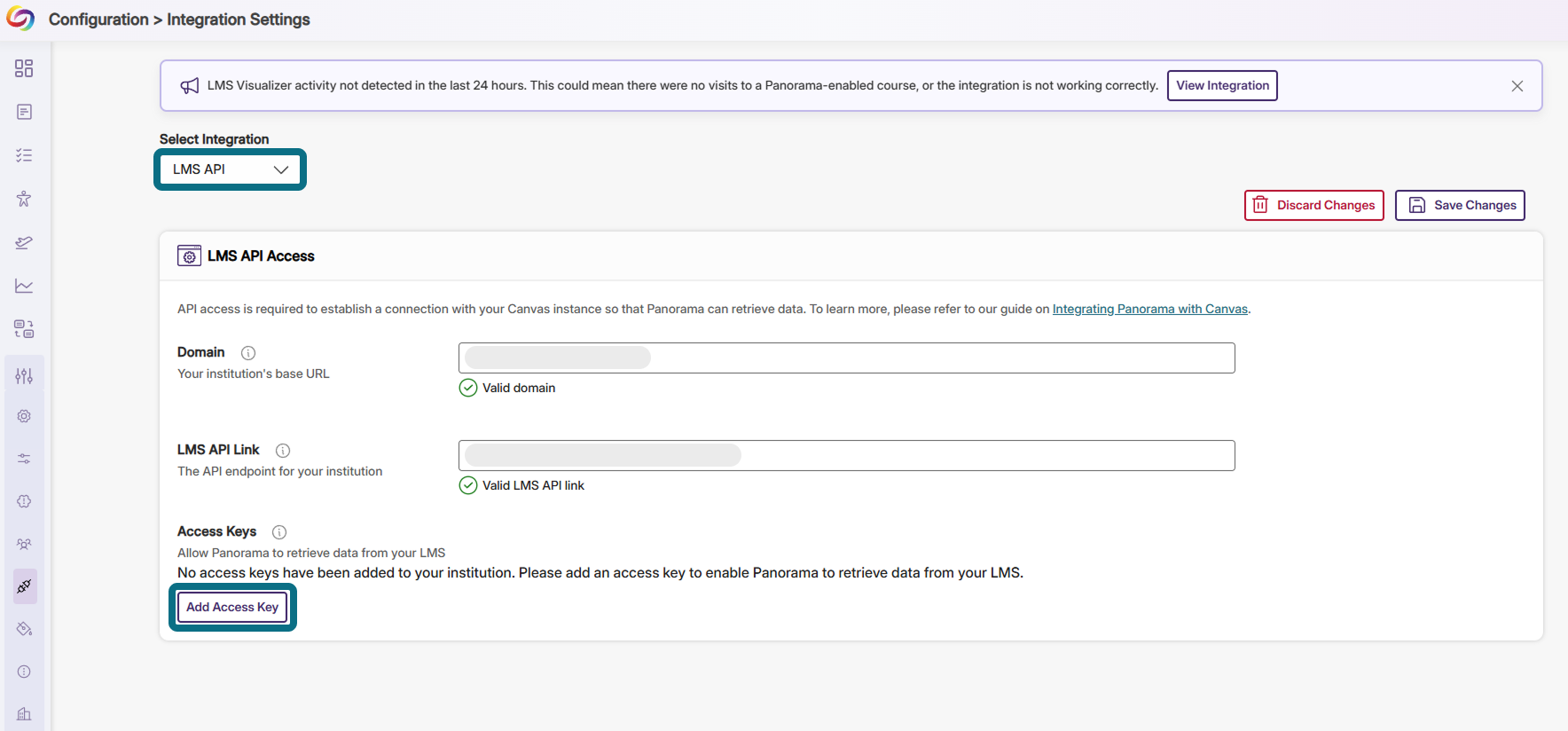The width and height of the screenshot is (1568, 731).
Task: Click the Panorama logo in header
Action: point(20,19)
